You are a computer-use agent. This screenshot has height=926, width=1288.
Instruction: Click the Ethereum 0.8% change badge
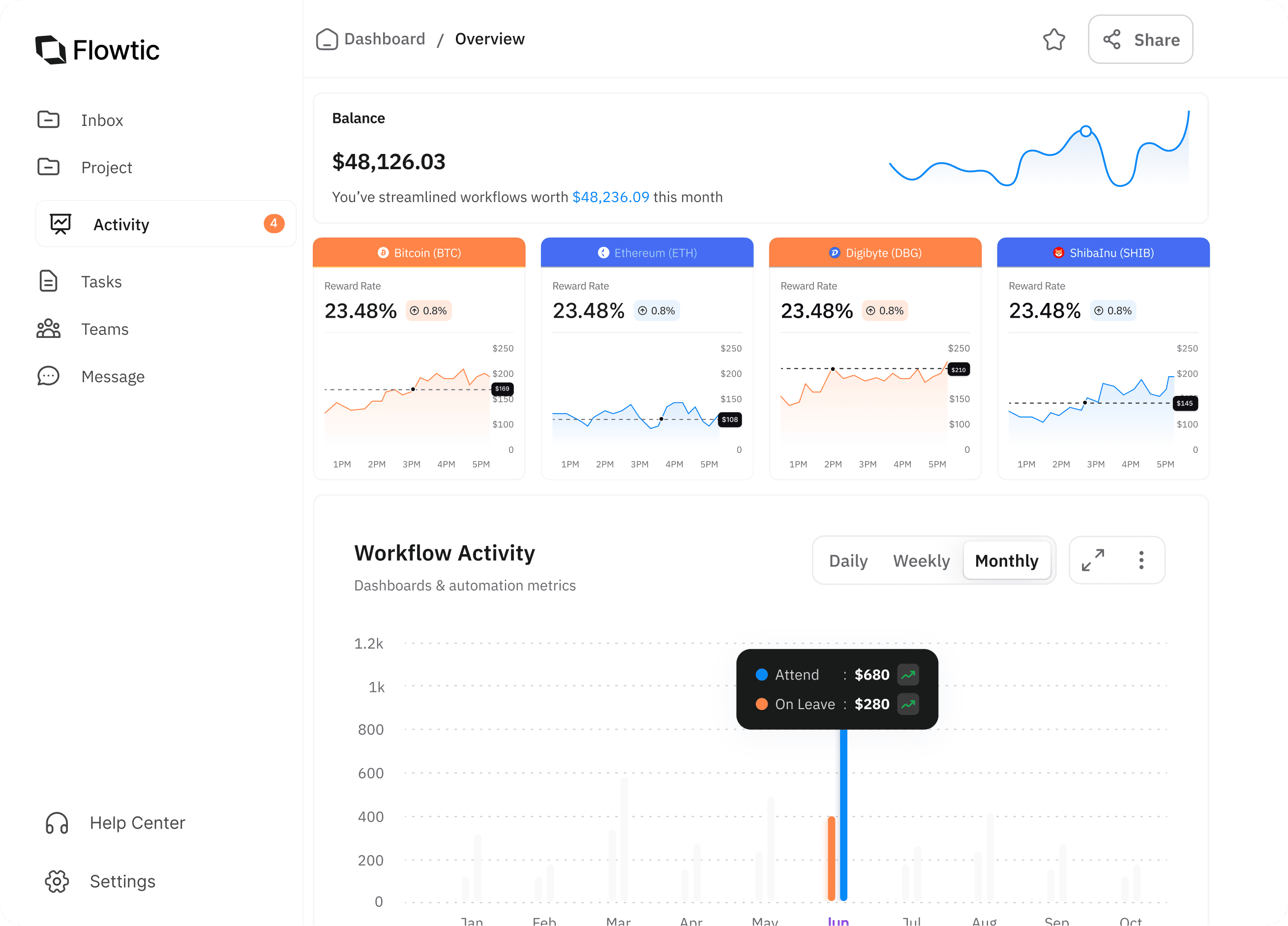(657, 311)
